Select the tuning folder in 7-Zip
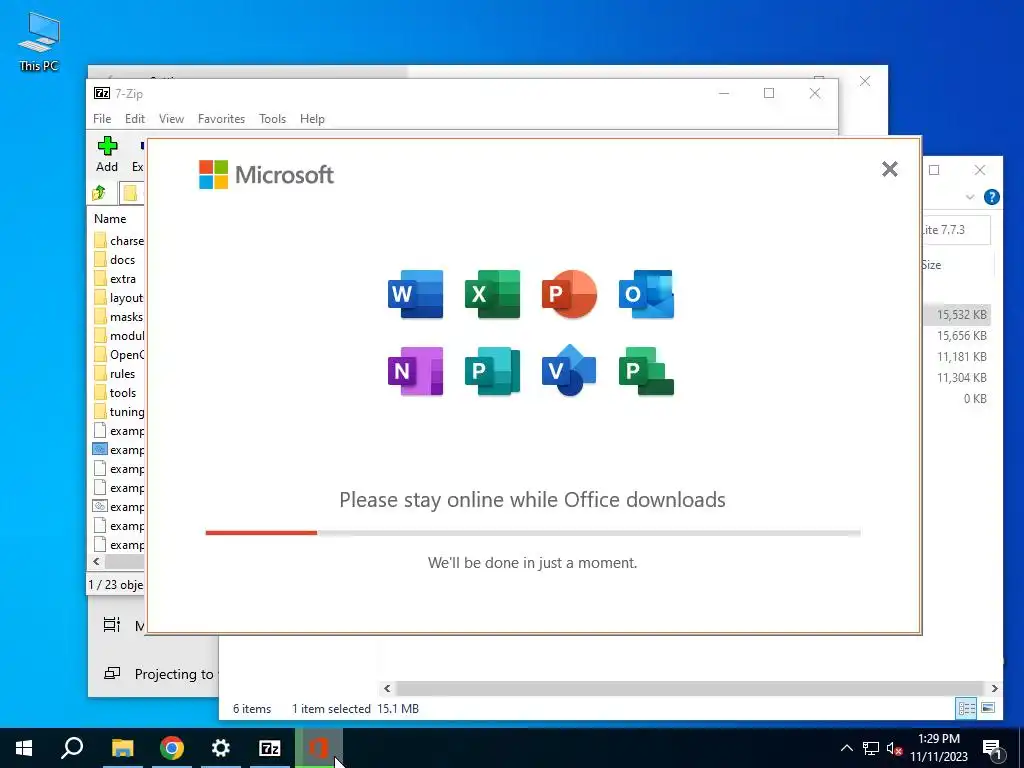The width and height of the screenshot is (1024, 768). point(118,411)
